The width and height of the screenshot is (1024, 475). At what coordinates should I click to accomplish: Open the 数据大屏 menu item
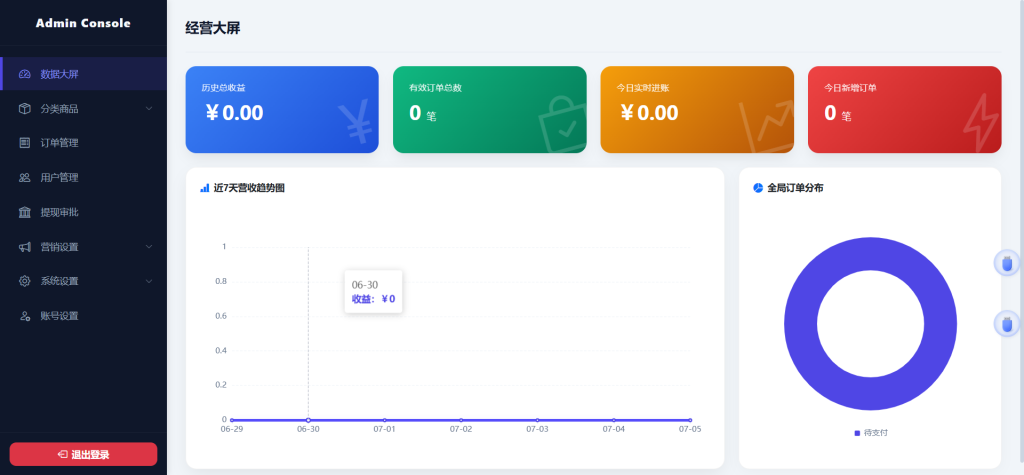[84, 74]
